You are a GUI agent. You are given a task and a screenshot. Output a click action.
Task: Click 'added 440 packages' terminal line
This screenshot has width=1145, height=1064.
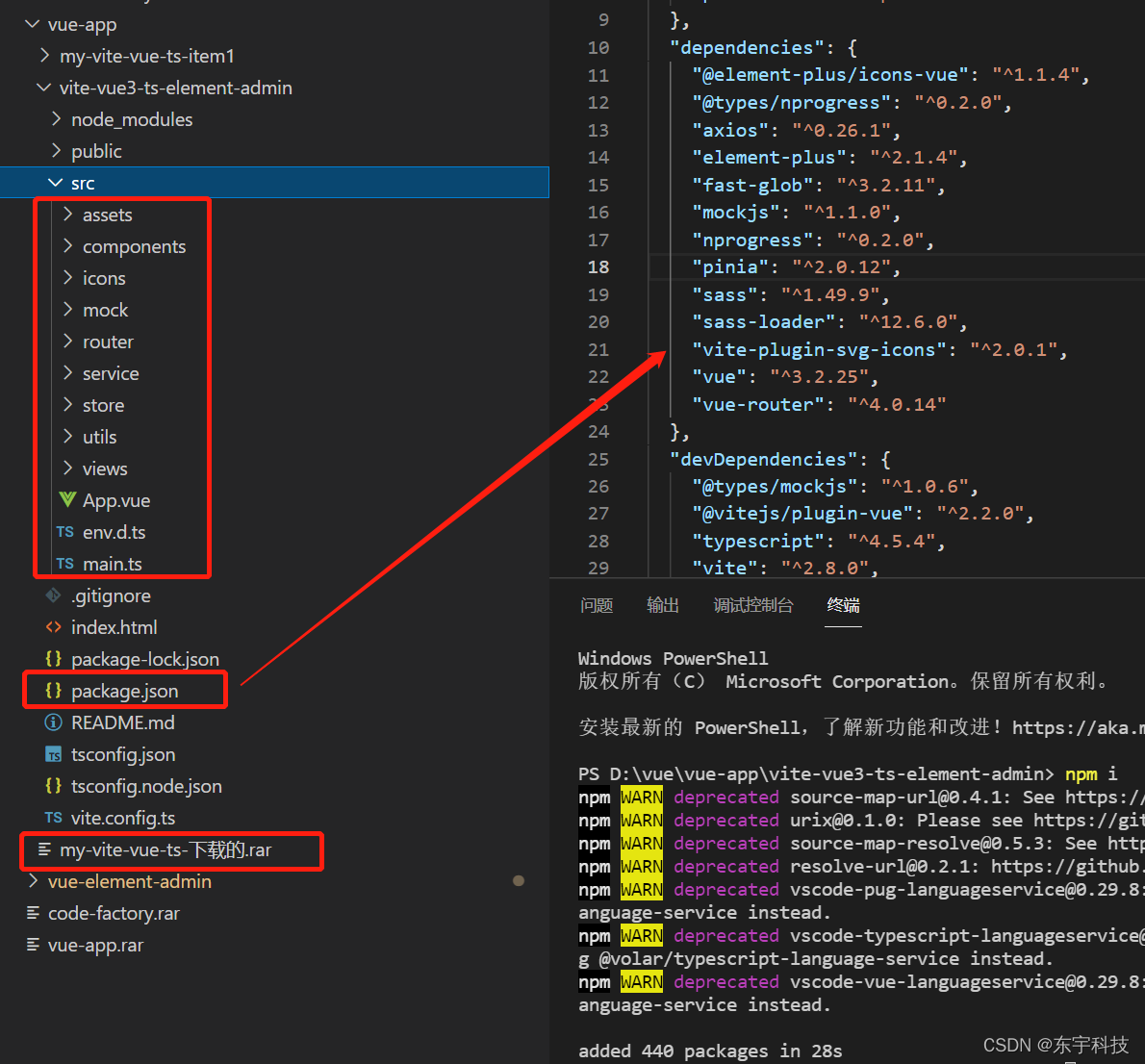(710, 1051)
